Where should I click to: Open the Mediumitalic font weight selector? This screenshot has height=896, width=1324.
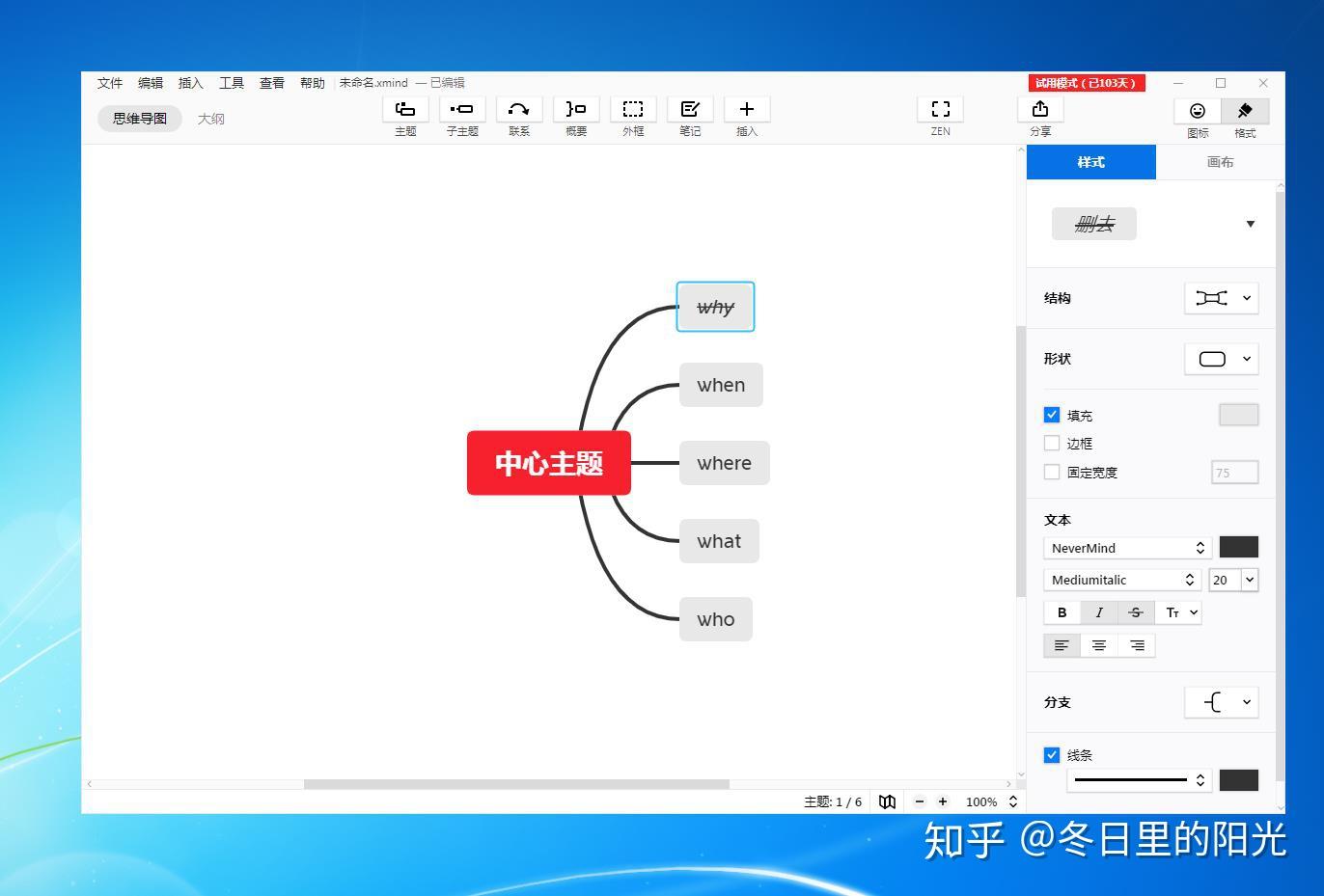[1121, 580]
